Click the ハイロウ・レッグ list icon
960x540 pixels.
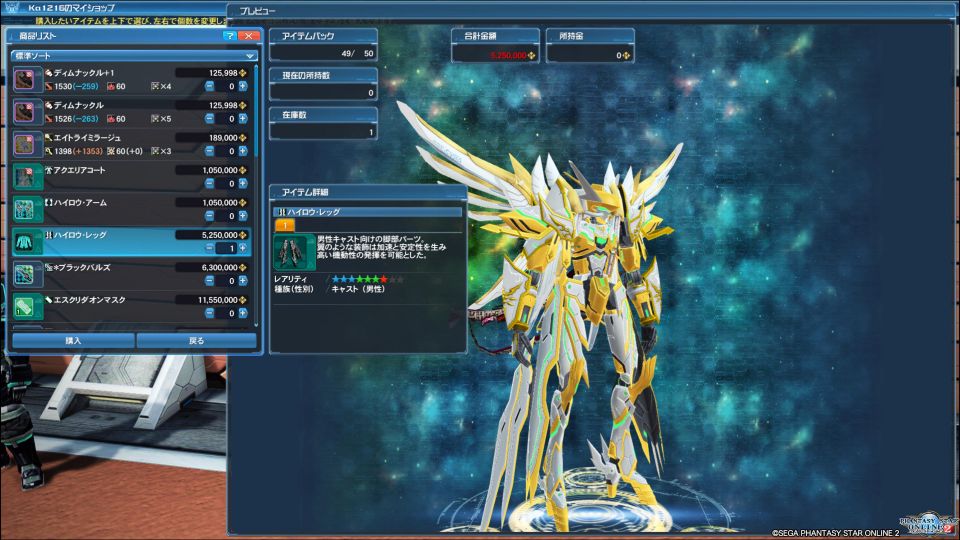tap(26, 241)
